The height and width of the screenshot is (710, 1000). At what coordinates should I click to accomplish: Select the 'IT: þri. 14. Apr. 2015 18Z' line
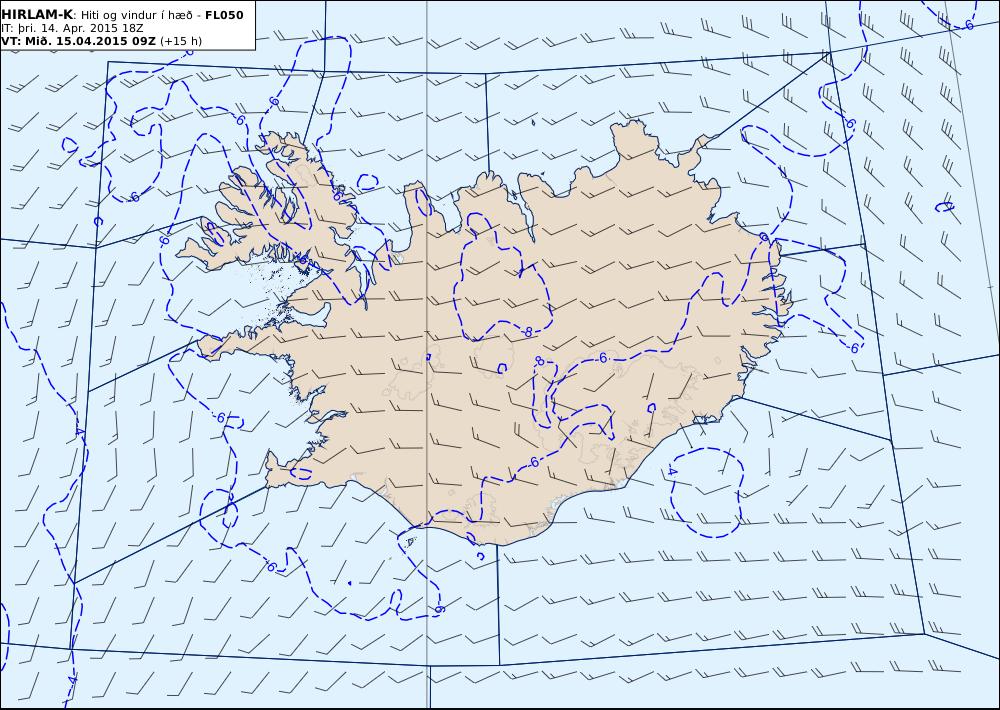tap(72, 28)
